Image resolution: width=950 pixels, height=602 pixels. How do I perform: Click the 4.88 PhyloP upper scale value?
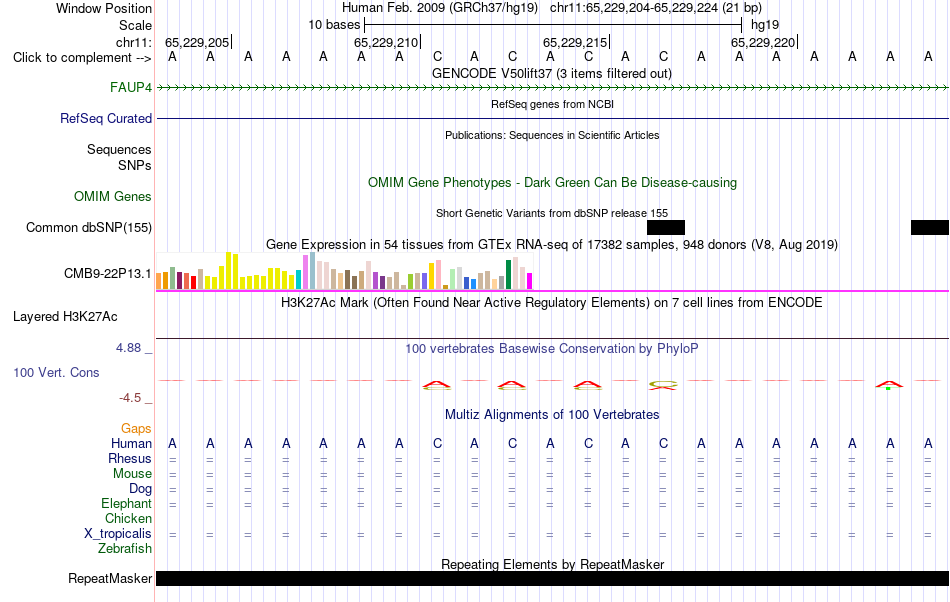(128, 348)
